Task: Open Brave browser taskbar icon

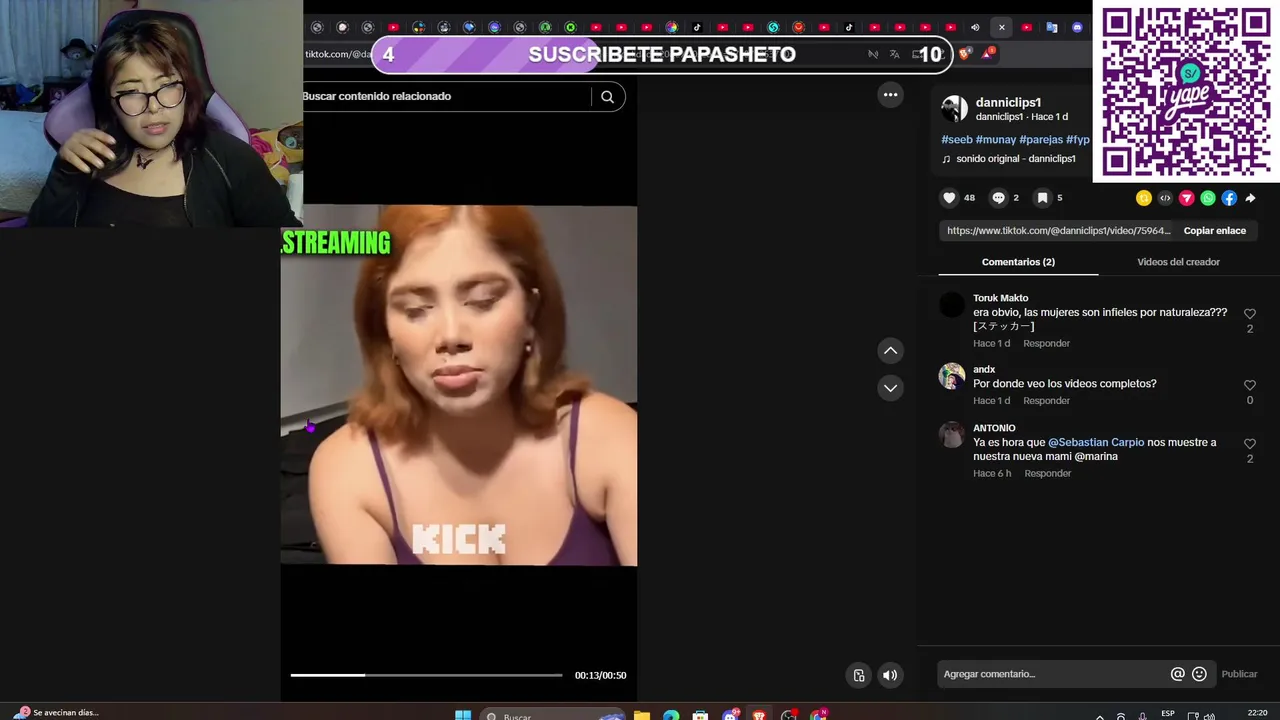Action: pos(760,714)
